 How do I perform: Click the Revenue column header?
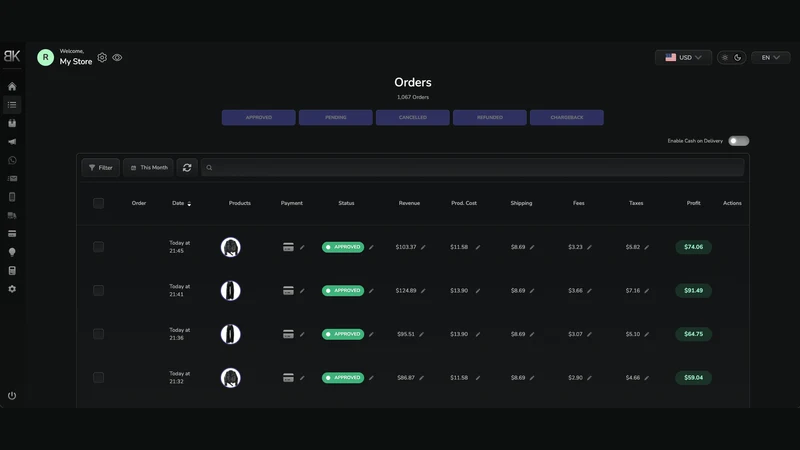pos(409,203)
